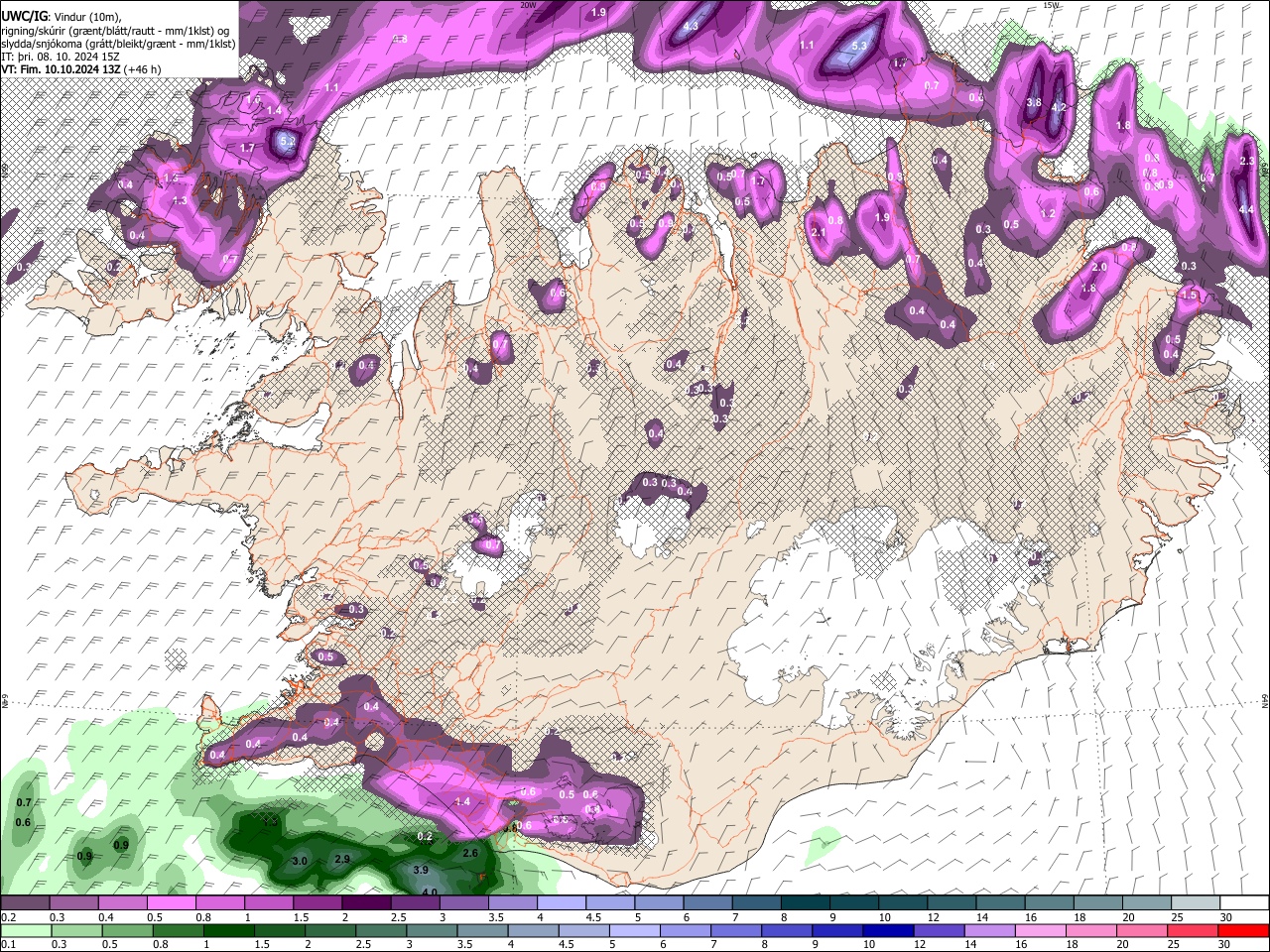Screen dimensions: 1270x952
Task: Pick the white final swatch in snow legend
Action: coord(1242,903)
